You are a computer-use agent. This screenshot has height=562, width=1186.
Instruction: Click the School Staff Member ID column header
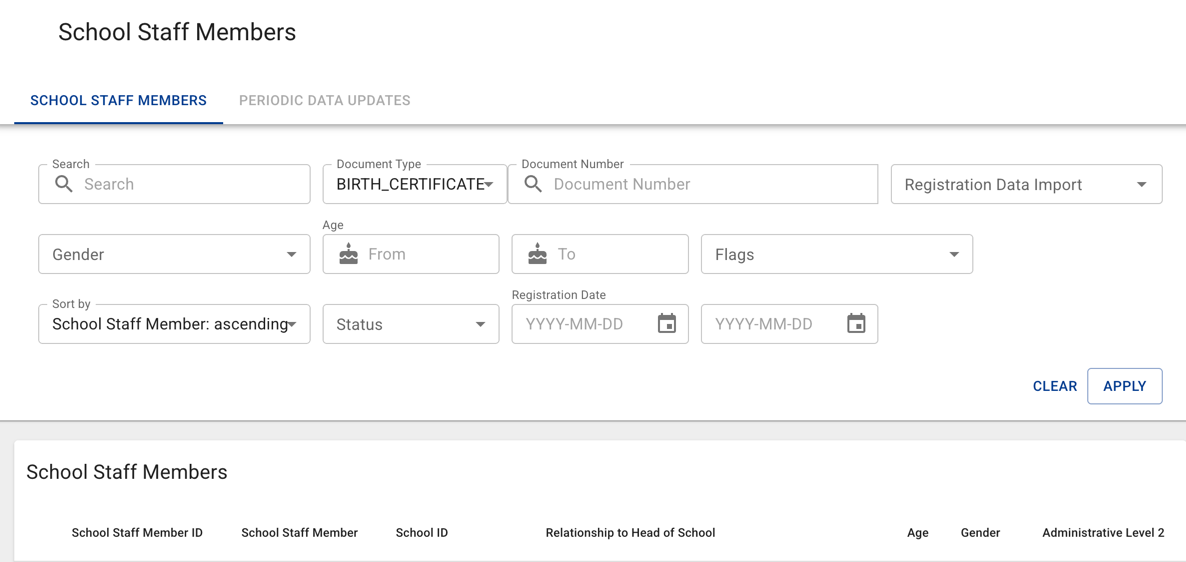pyautogui.click(x=137, y=533)
